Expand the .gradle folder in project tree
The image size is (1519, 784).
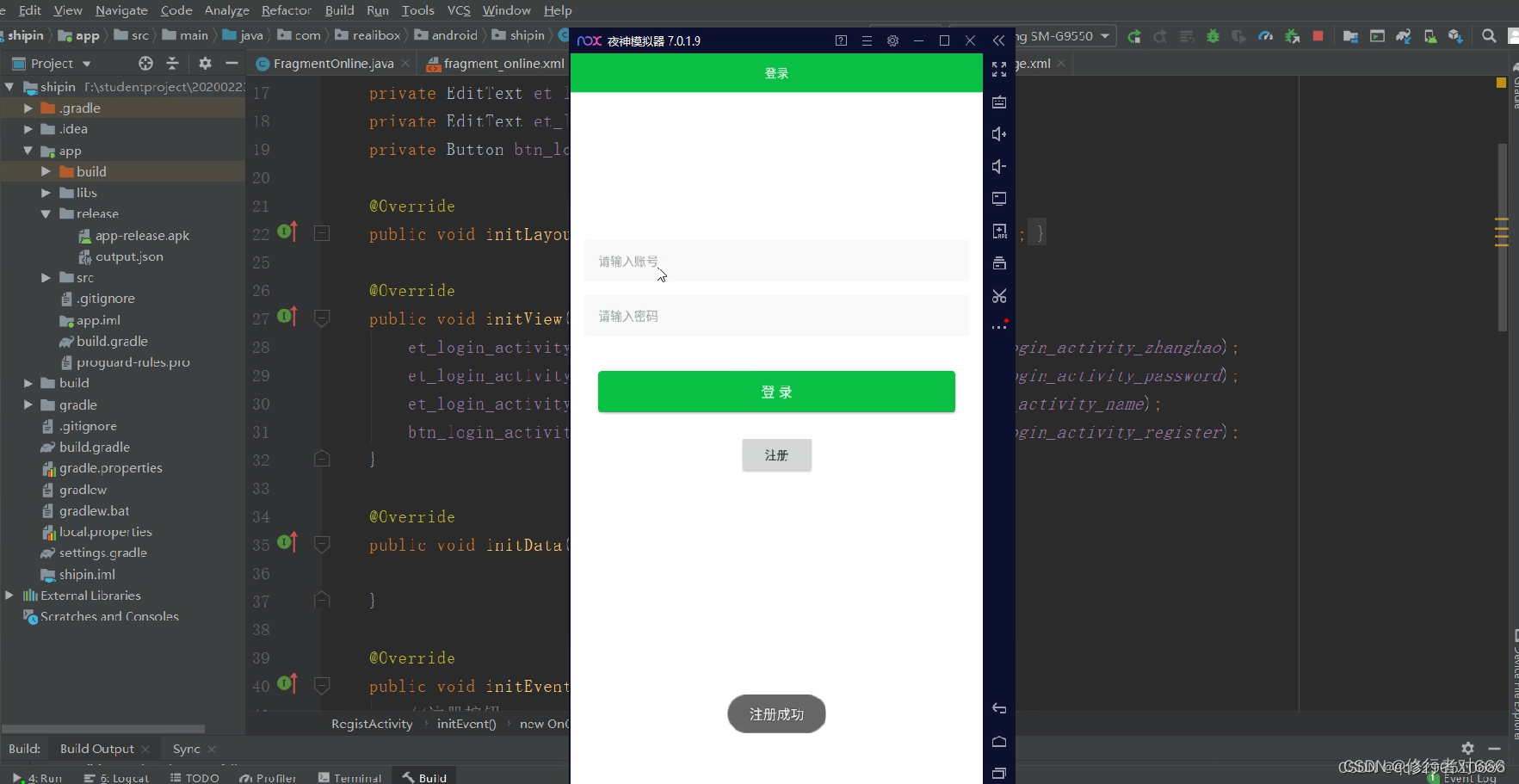coord(28,108)
